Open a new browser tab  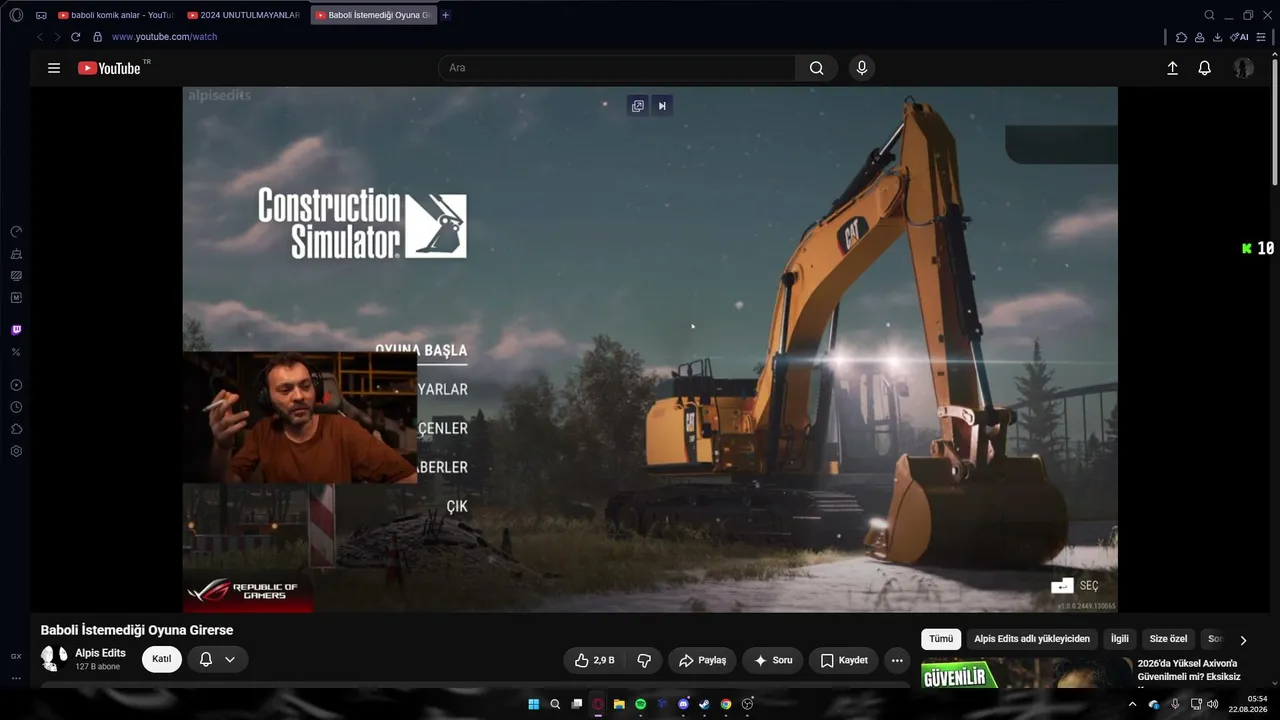(446, 15)
